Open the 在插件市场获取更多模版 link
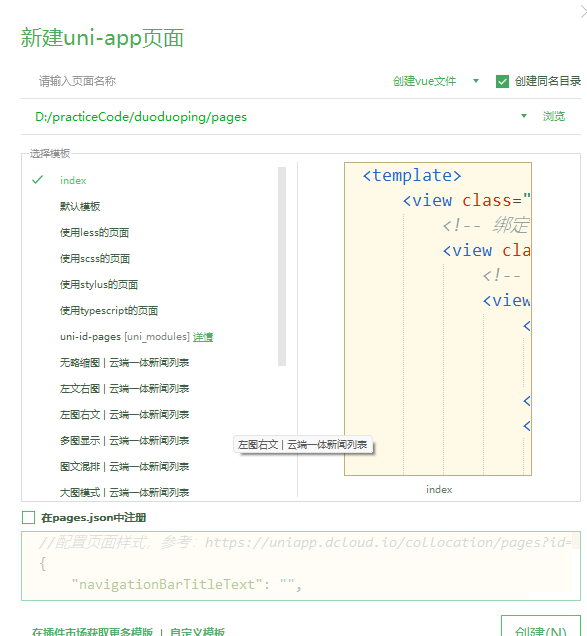The image size is (587, 636). (92, 631)
